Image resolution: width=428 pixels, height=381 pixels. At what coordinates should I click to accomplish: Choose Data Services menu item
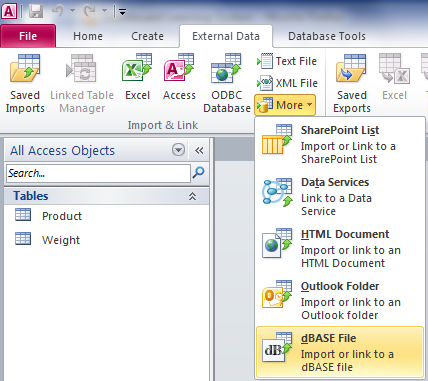click(x=340, y=196)
